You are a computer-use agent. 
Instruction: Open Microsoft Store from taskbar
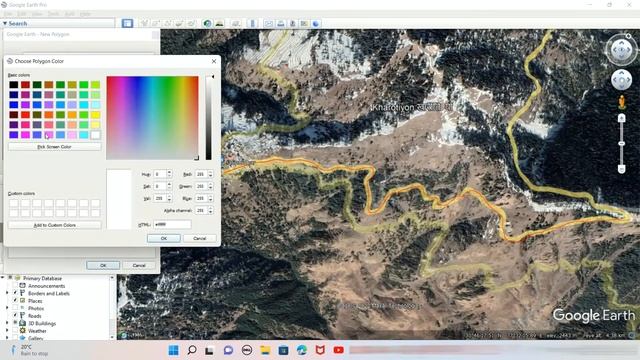tap(283, 350)
